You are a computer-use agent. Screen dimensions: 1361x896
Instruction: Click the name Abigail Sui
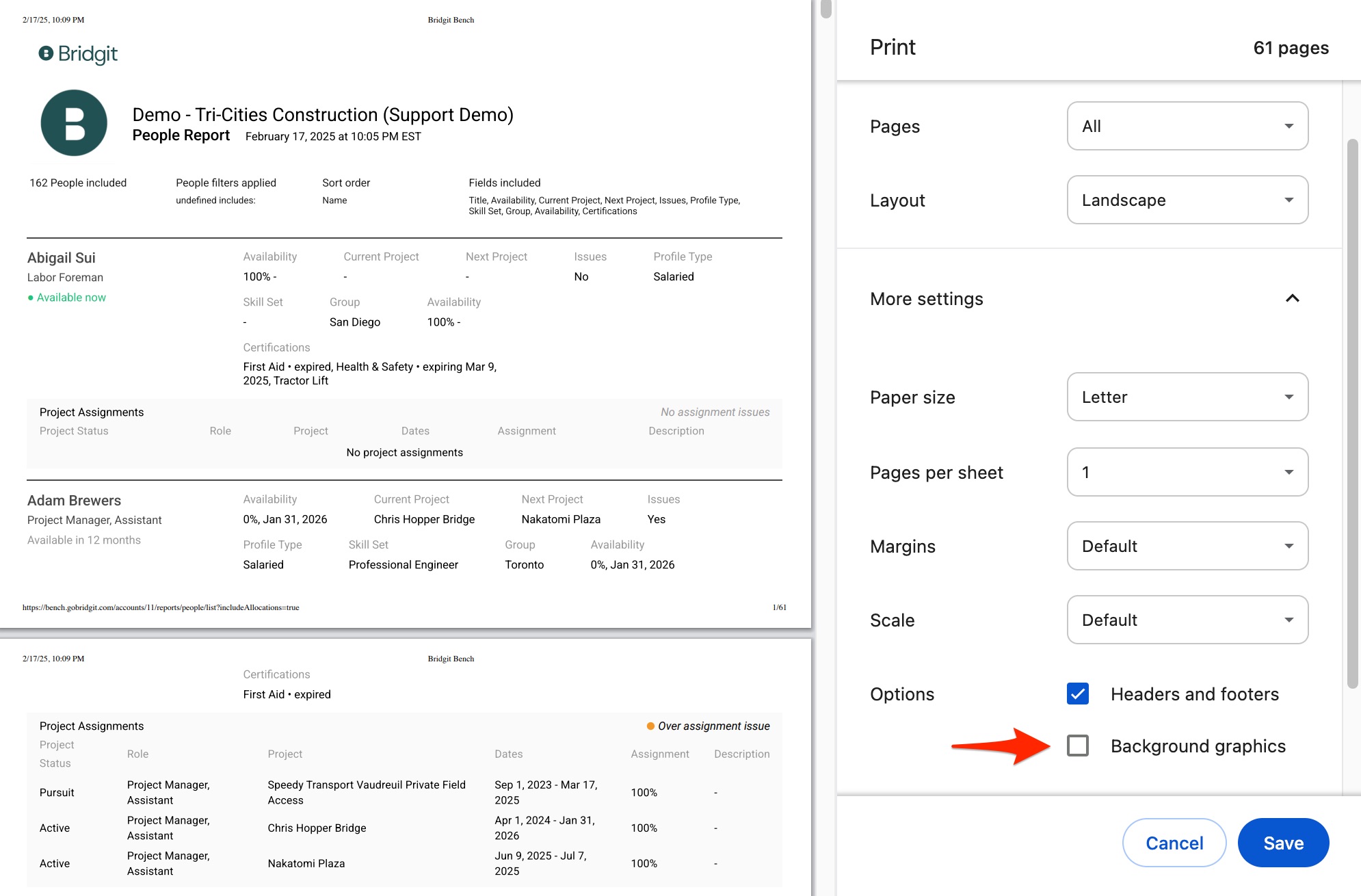click(x=62, y=258)
